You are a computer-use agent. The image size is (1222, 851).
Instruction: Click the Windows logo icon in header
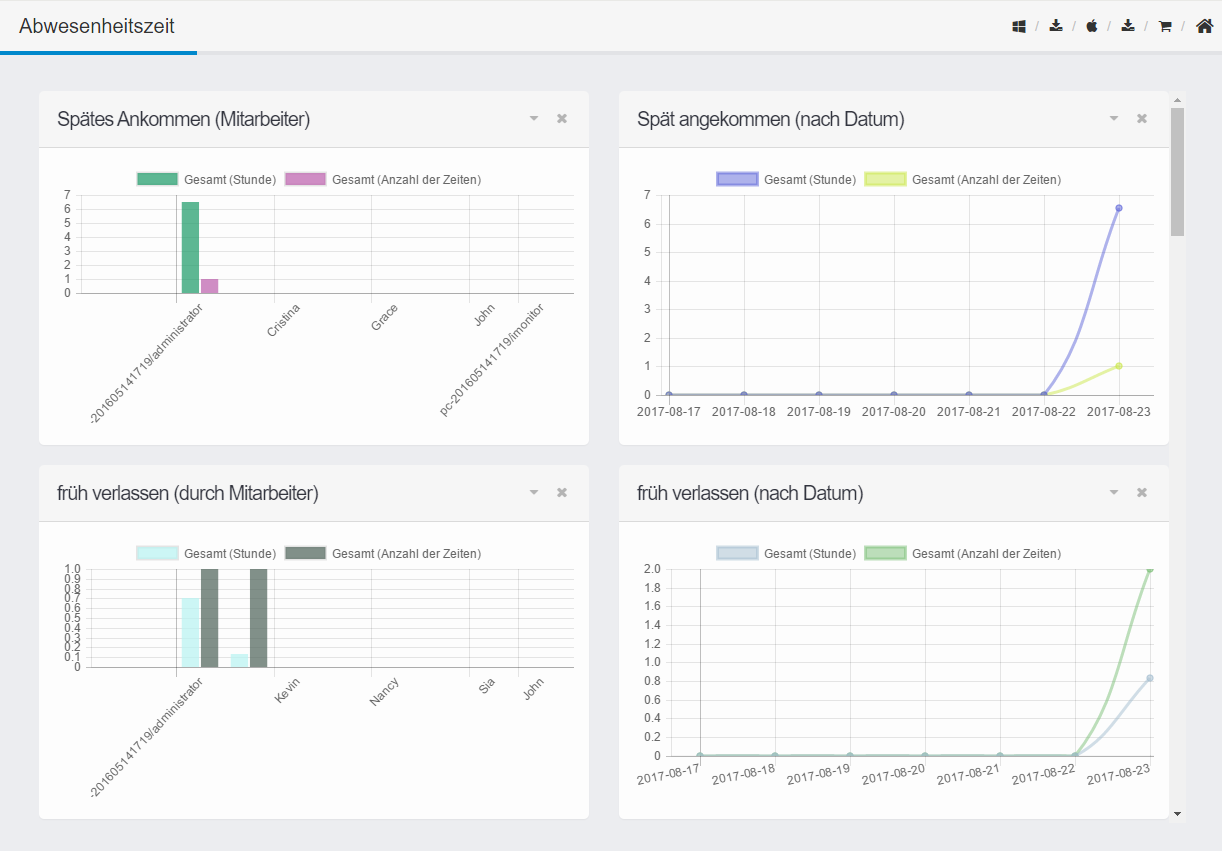pos(1019,26)
